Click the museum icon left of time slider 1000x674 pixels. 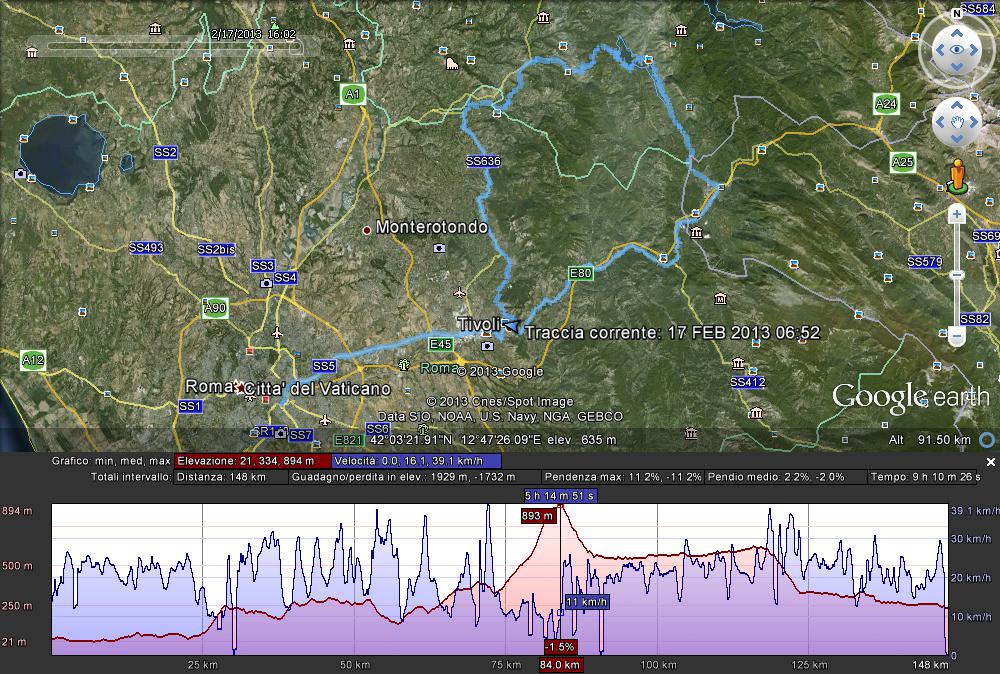(32, 52)
